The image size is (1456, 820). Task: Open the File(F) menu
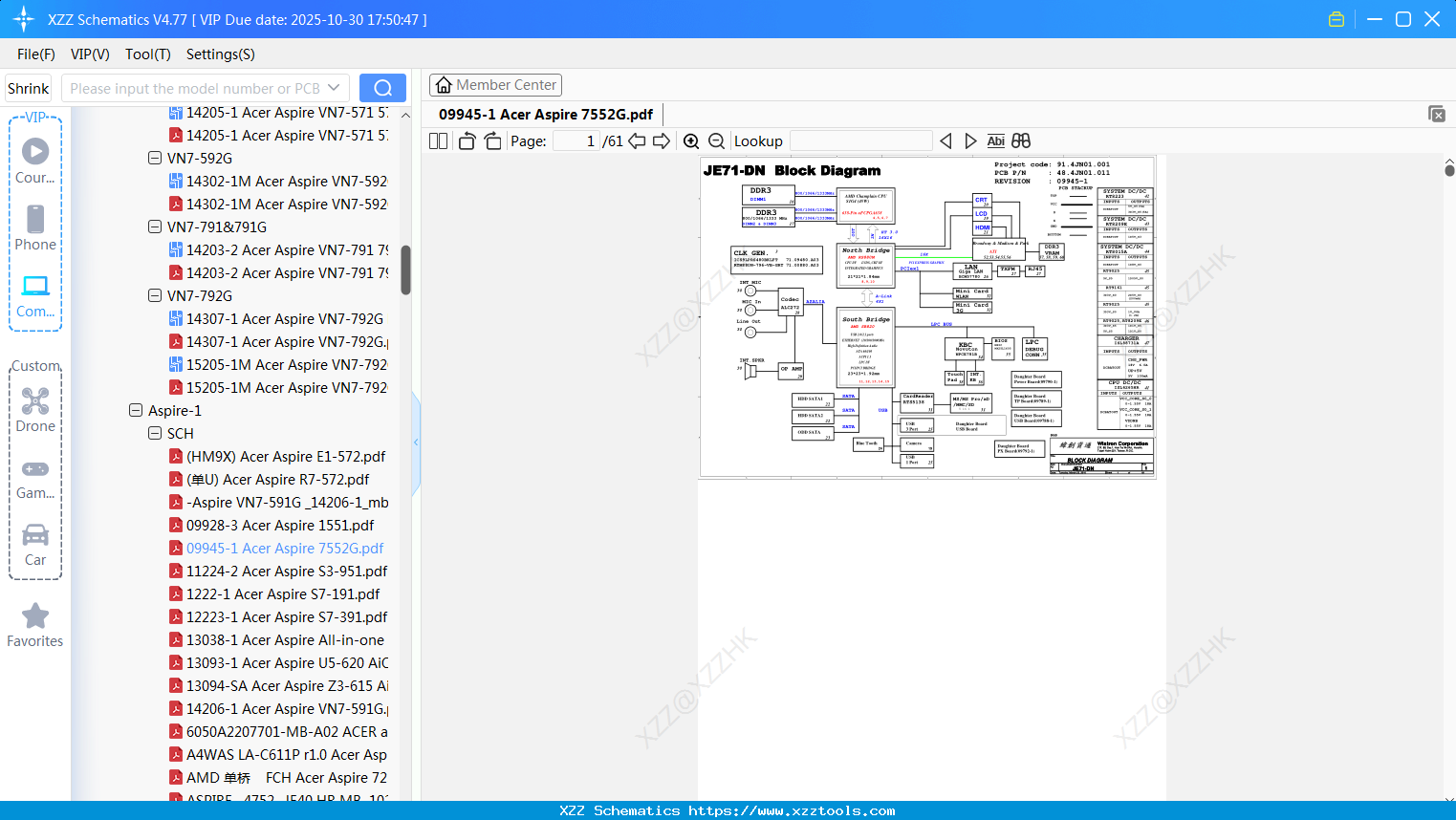(x=36, y=54)
